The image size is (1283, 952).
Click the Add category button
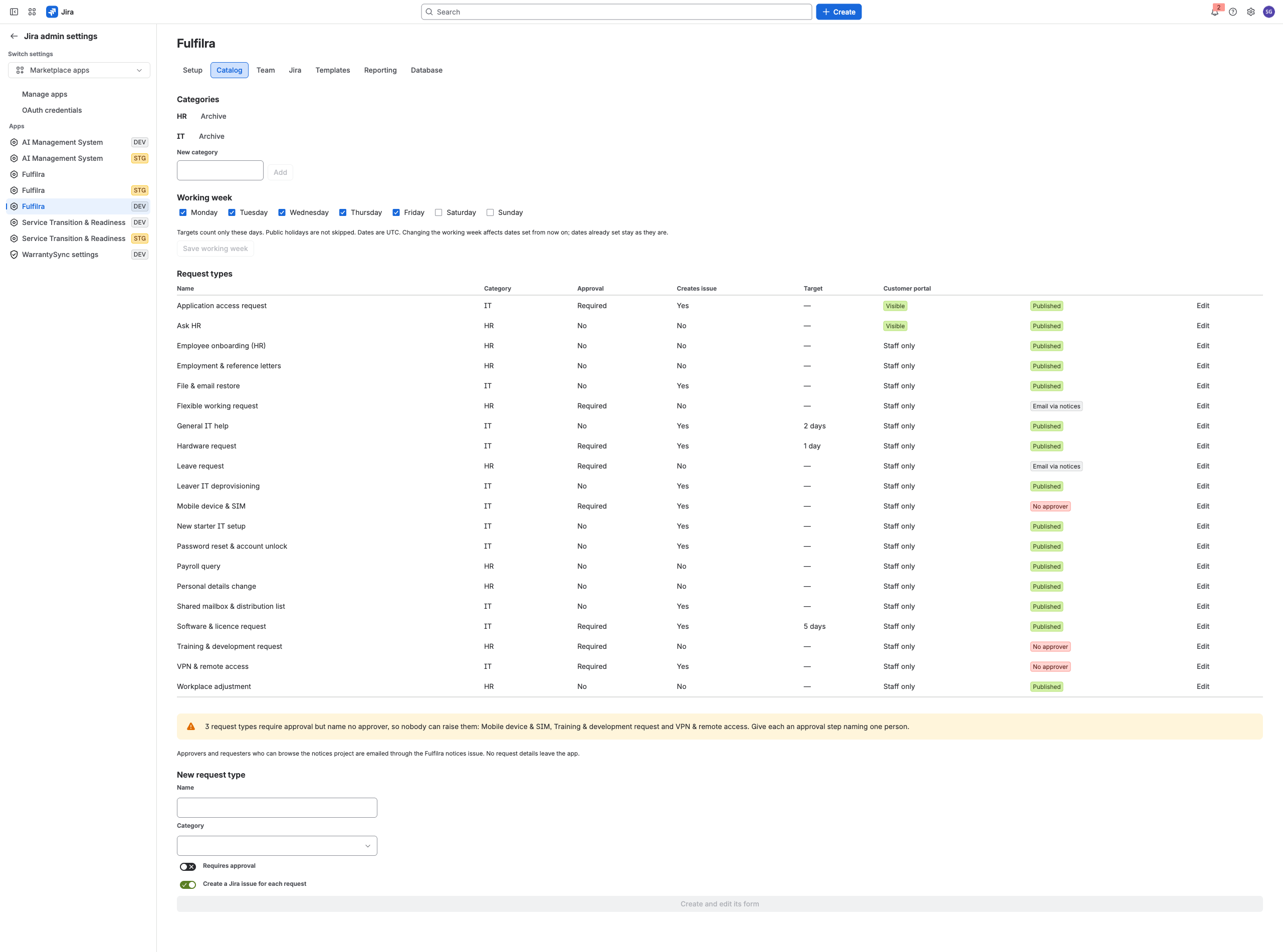point(280,172)
